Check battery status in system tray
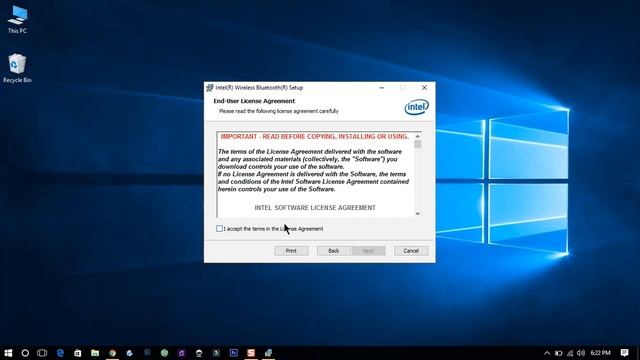The width and height of the screenshot is (640, 360). pyautogui.click(x=558, y=353)
